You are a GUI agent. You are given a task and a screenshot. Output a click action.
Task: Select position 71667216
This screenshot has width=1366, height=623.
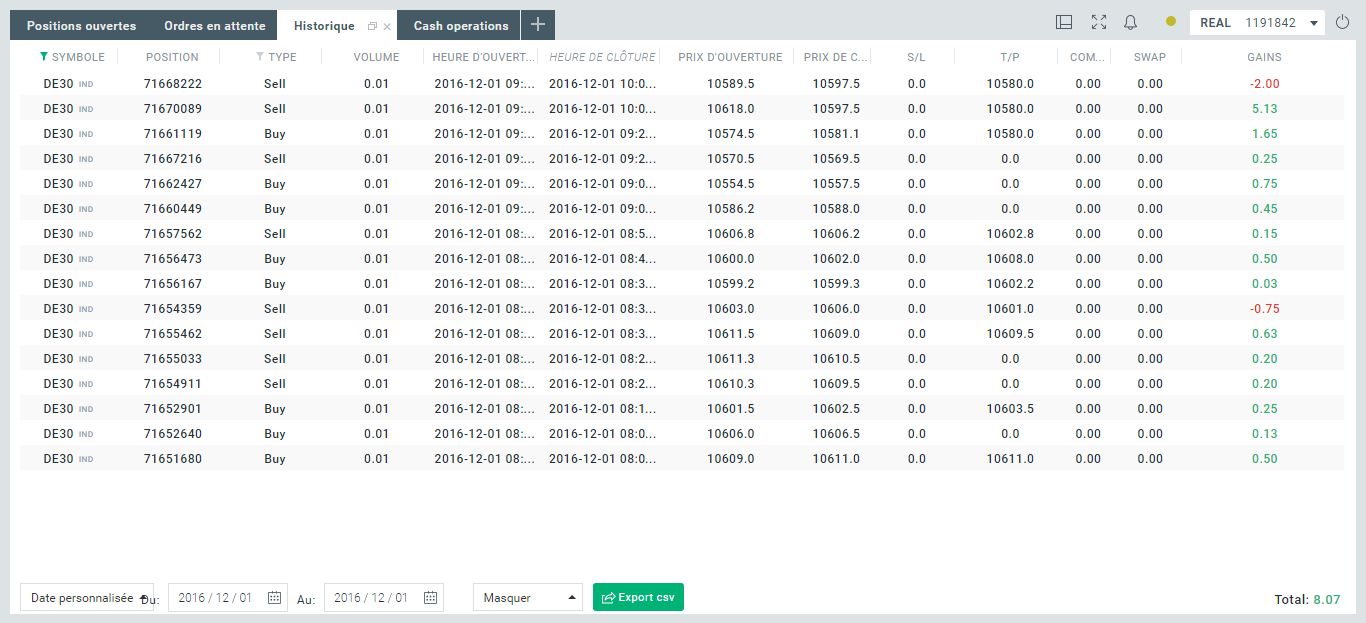(173, 159)
